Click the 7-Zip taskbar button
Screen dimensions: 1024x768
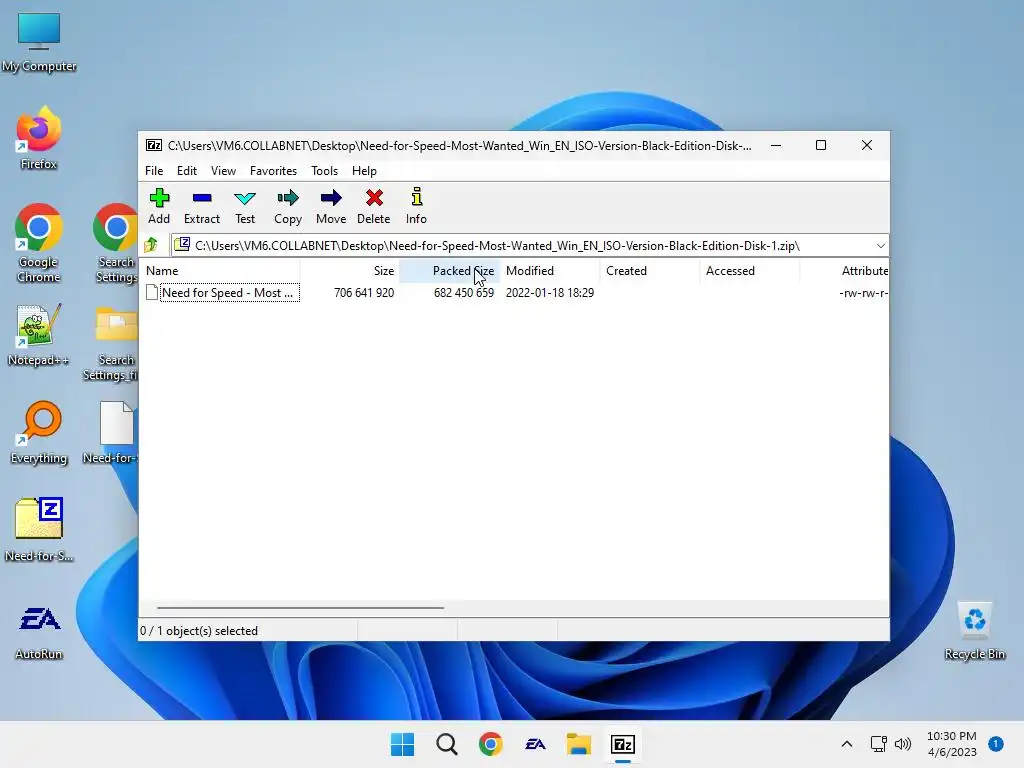point(623,744)
